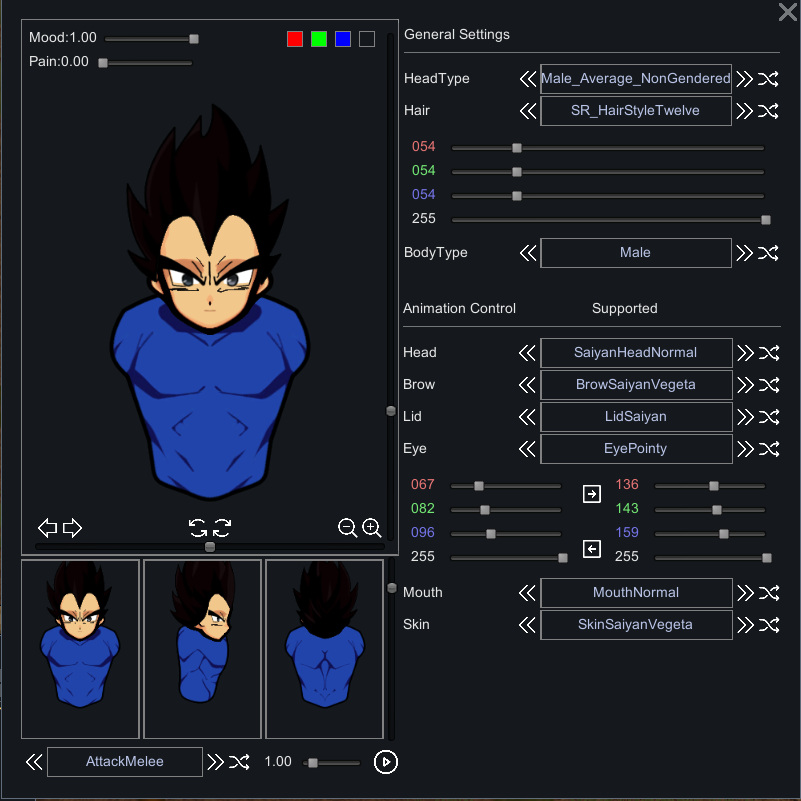
Task: Open the SR_HairStyleTwelve hair selector
Action: [635, 111]
